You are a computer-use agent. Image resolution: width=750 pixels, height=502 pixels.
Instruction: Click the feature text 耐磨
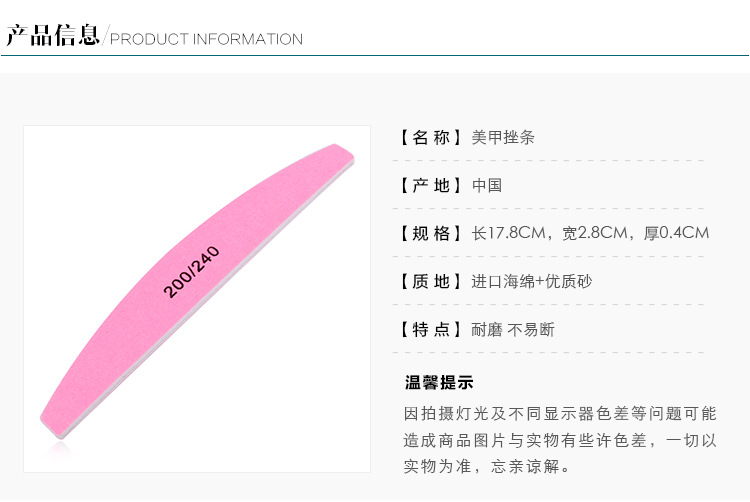coord(487,329)
